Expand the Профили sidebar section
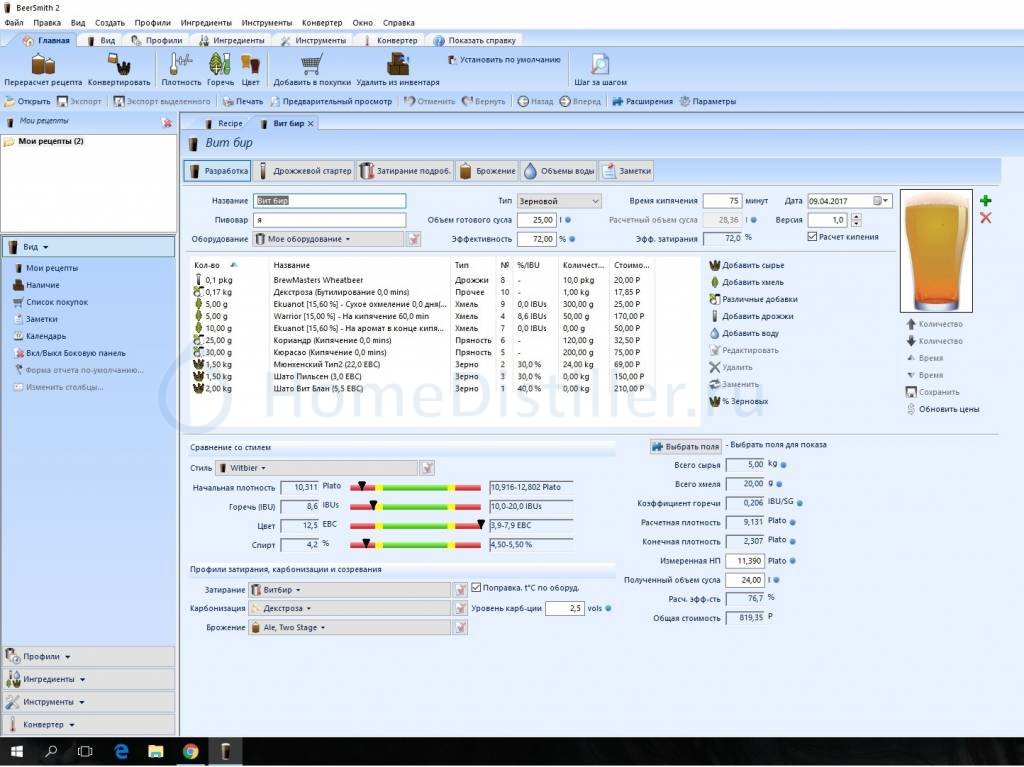Viewport: 1024px width, 767px height. (x=88, y=656)
